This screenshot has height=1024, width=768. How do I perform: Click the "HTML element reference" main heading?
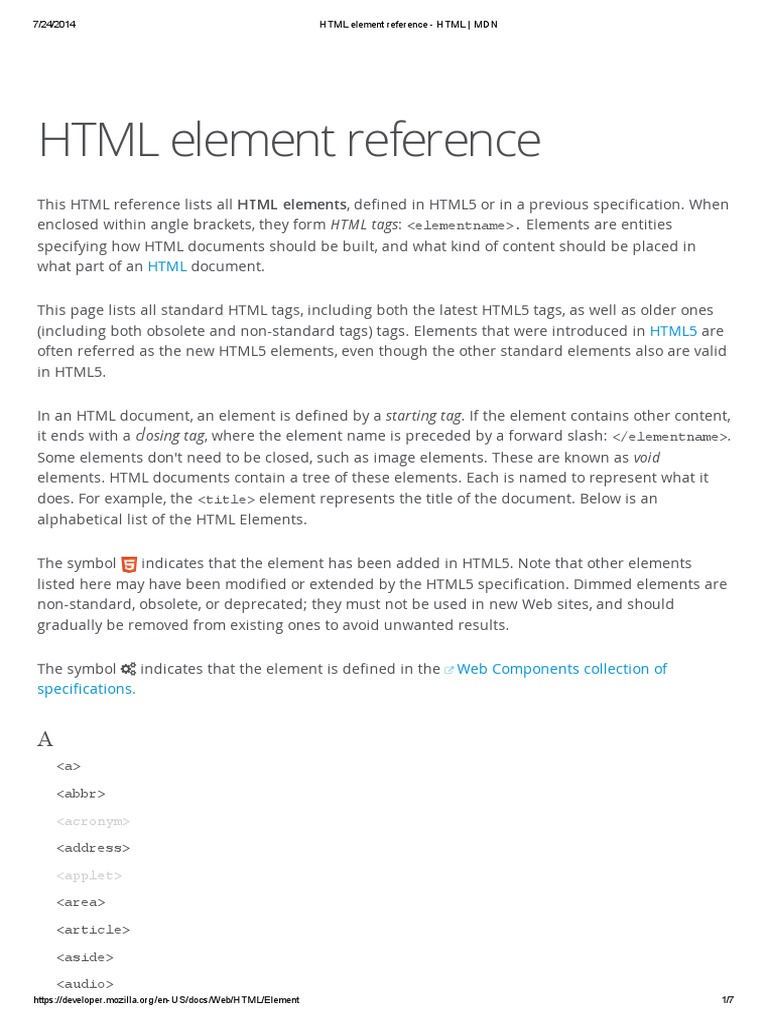(x=289, y=141)
